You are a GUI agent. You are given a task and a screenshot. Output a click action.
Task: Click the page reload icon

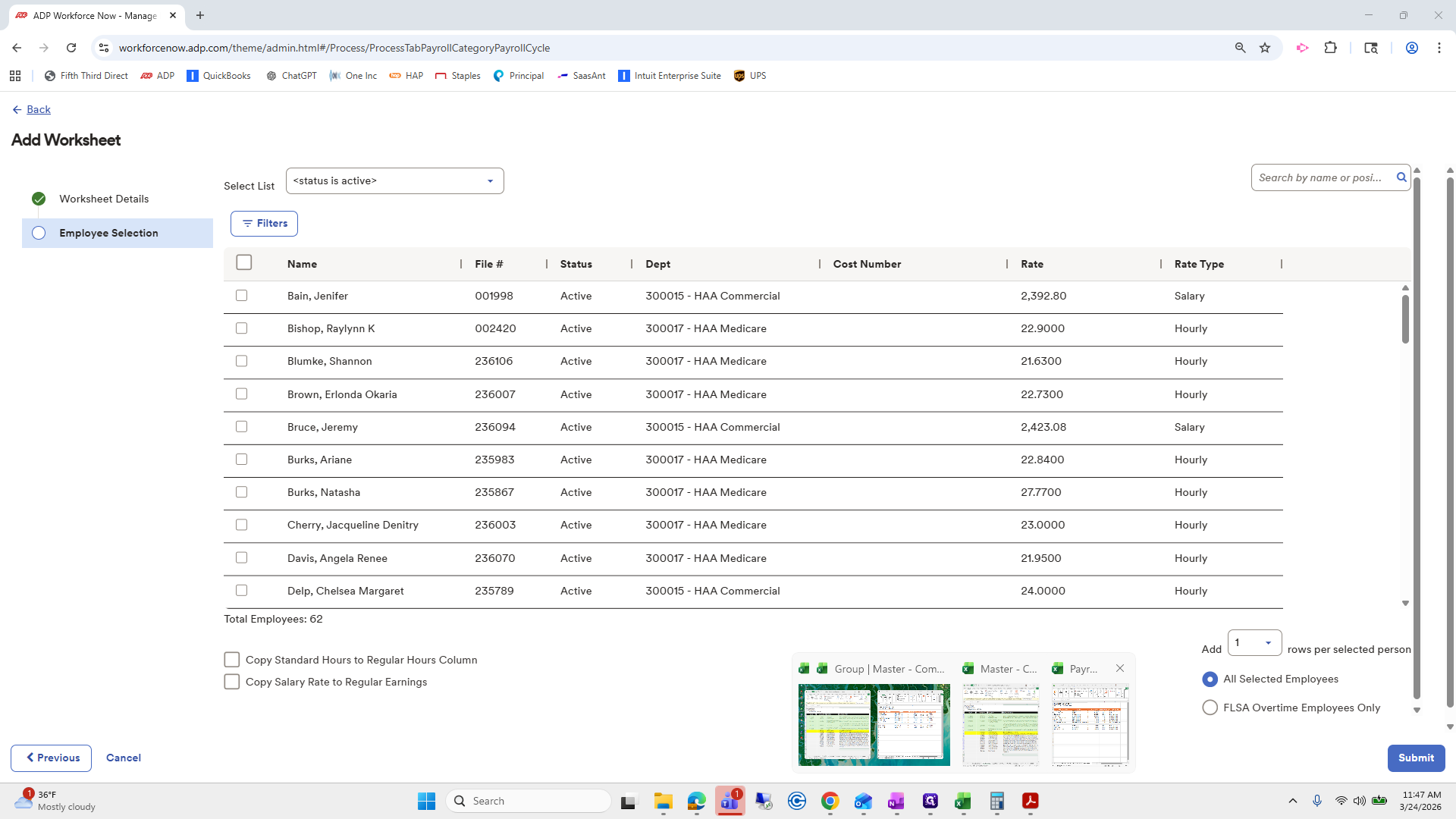tap(71, 48)
